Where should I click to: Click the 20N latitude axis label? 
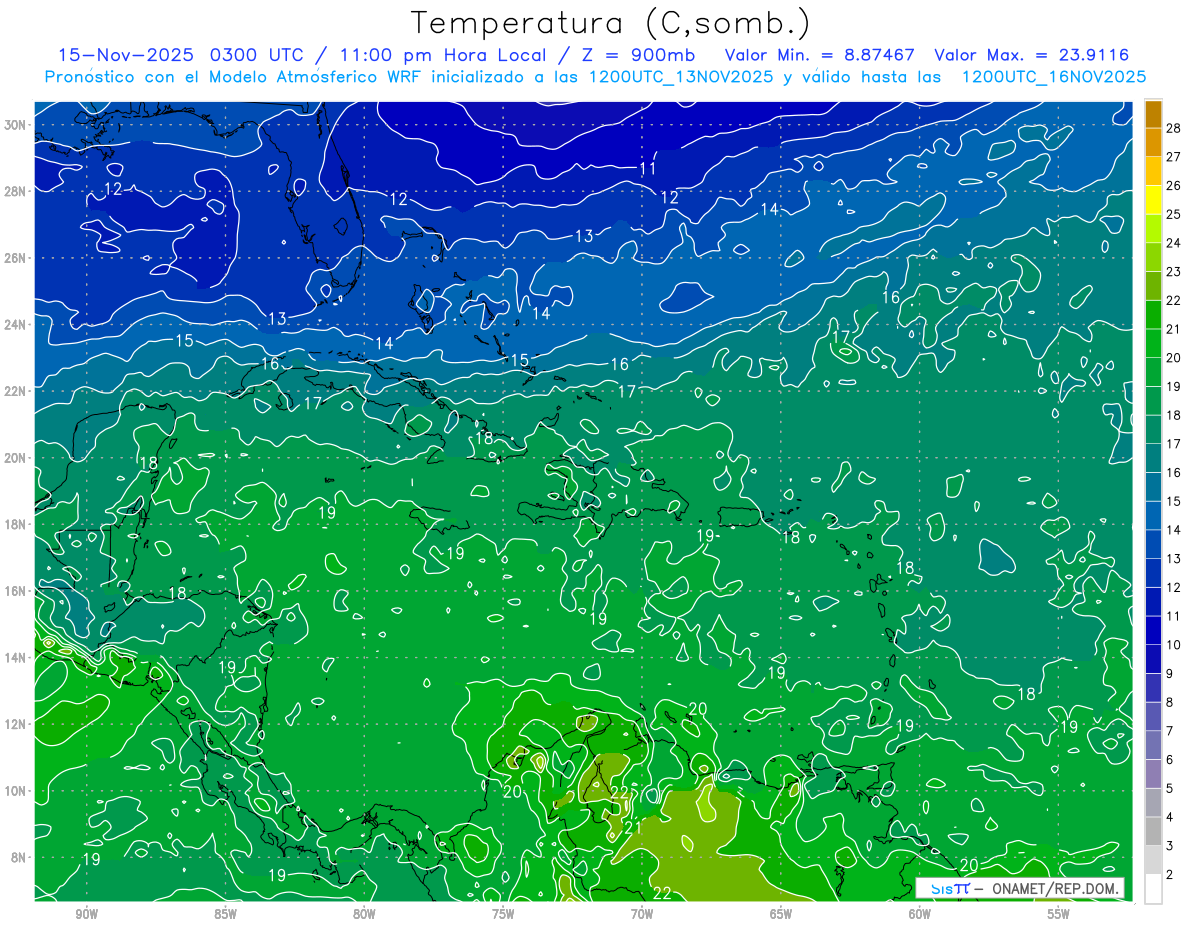(16, 458)
